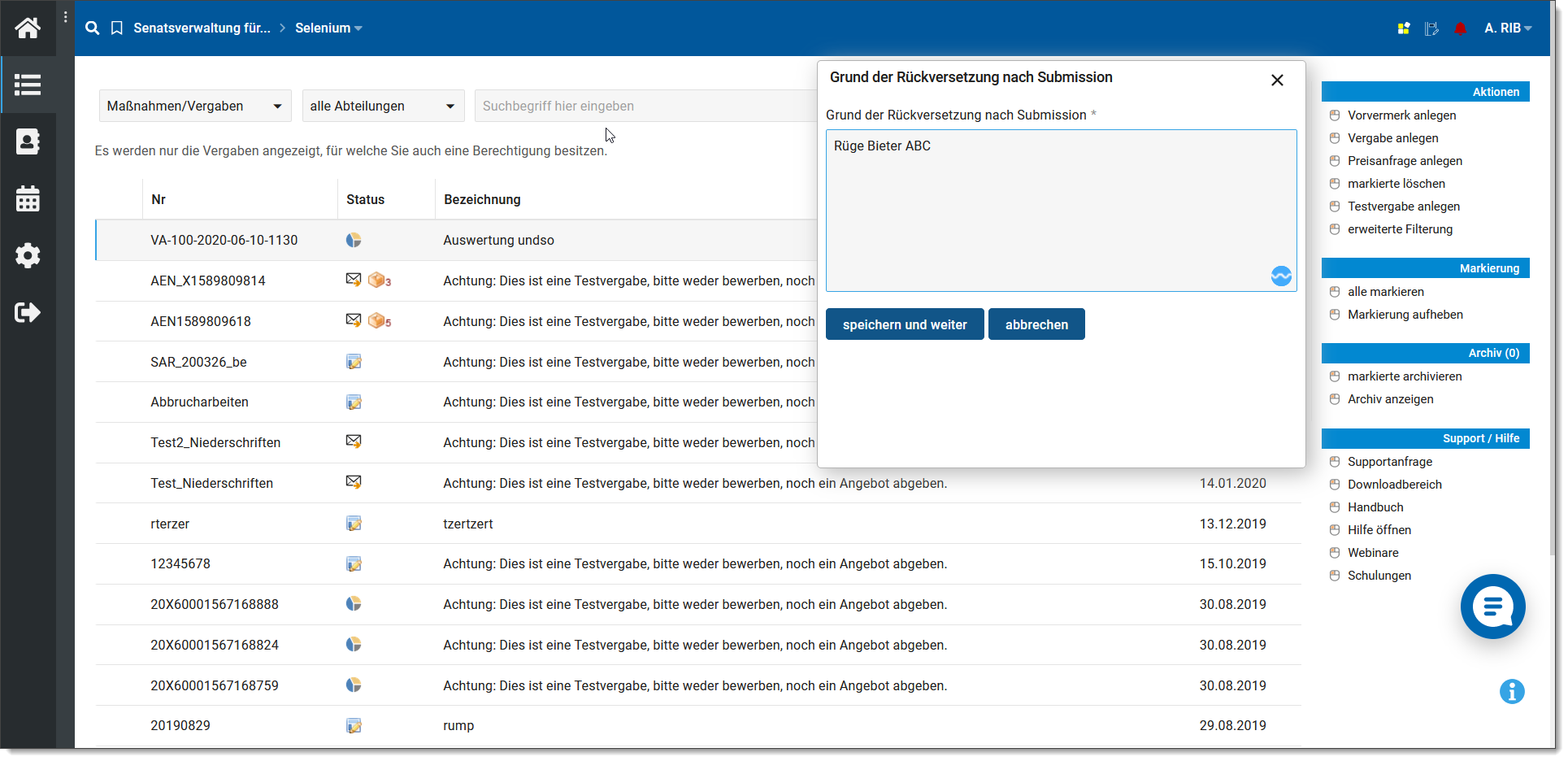Click envelope status icon of AEN_X1589809814

pos(354,279)
